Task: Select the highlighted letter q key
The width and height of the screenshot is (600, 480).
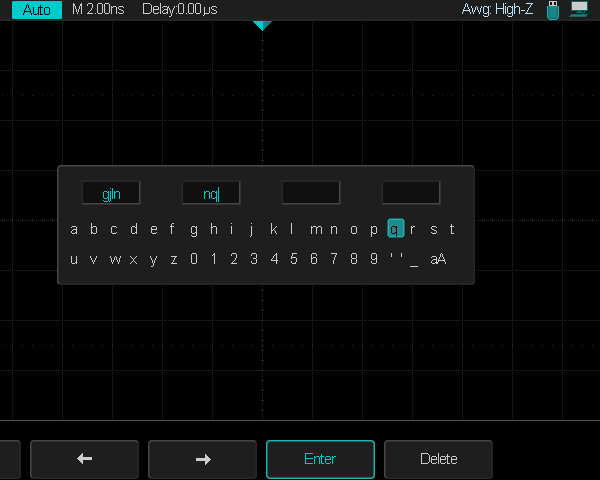Action: coord(395,229)
